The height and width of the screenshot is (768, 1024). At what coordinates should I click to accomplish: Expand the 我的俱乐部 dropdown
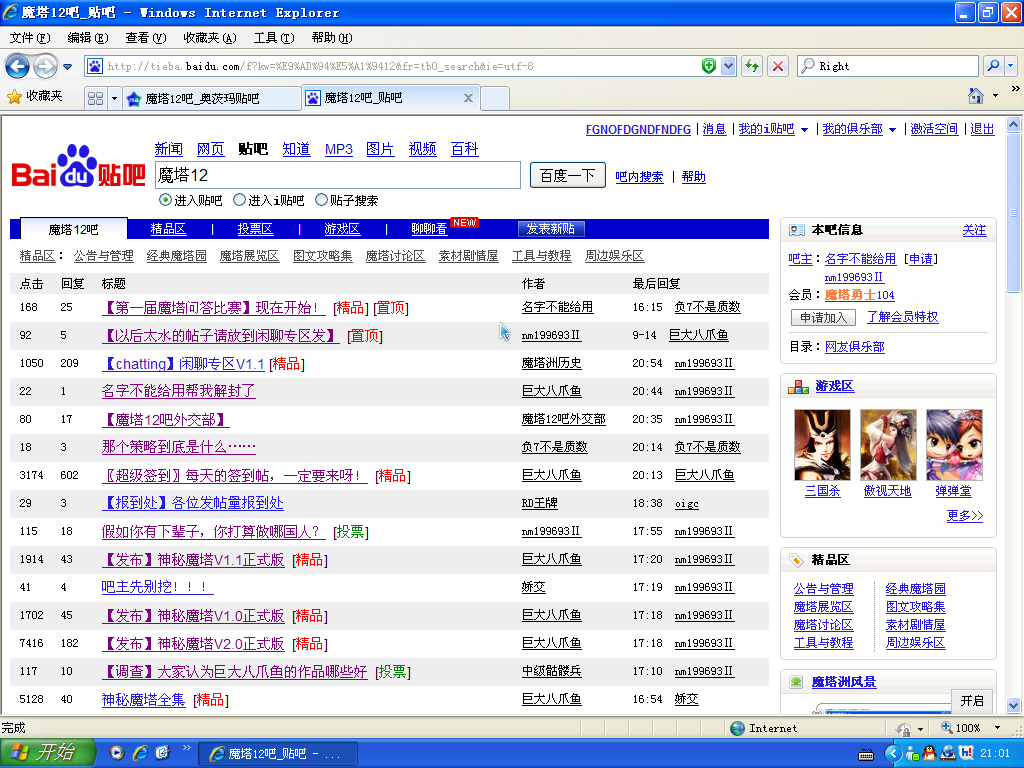pos(892,130)
